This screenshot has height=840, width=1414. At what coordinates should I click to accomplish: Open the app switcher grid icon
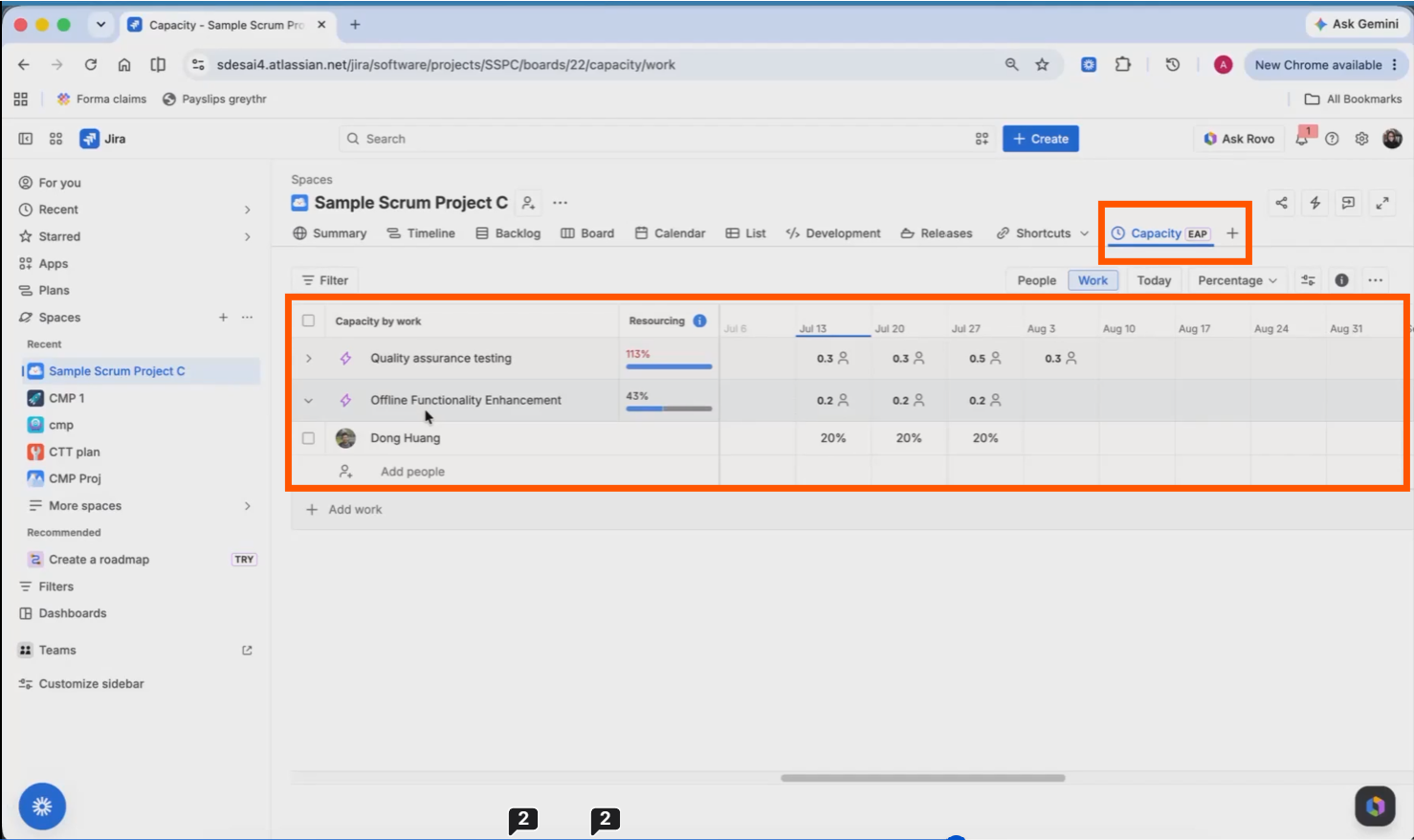click(x=55, y=139)
